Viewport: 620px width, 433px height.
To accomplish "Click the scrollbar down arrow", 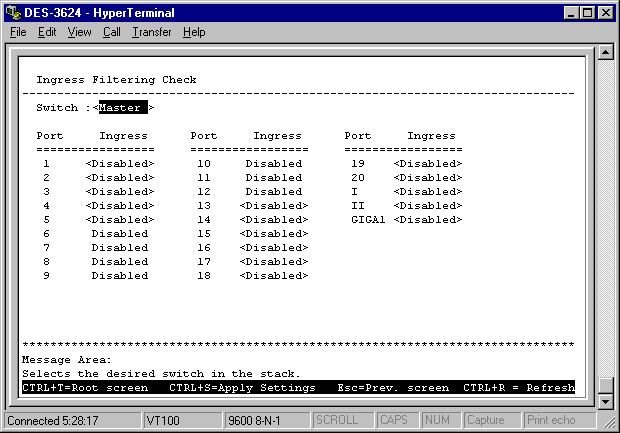I will [x=604, y=401].
